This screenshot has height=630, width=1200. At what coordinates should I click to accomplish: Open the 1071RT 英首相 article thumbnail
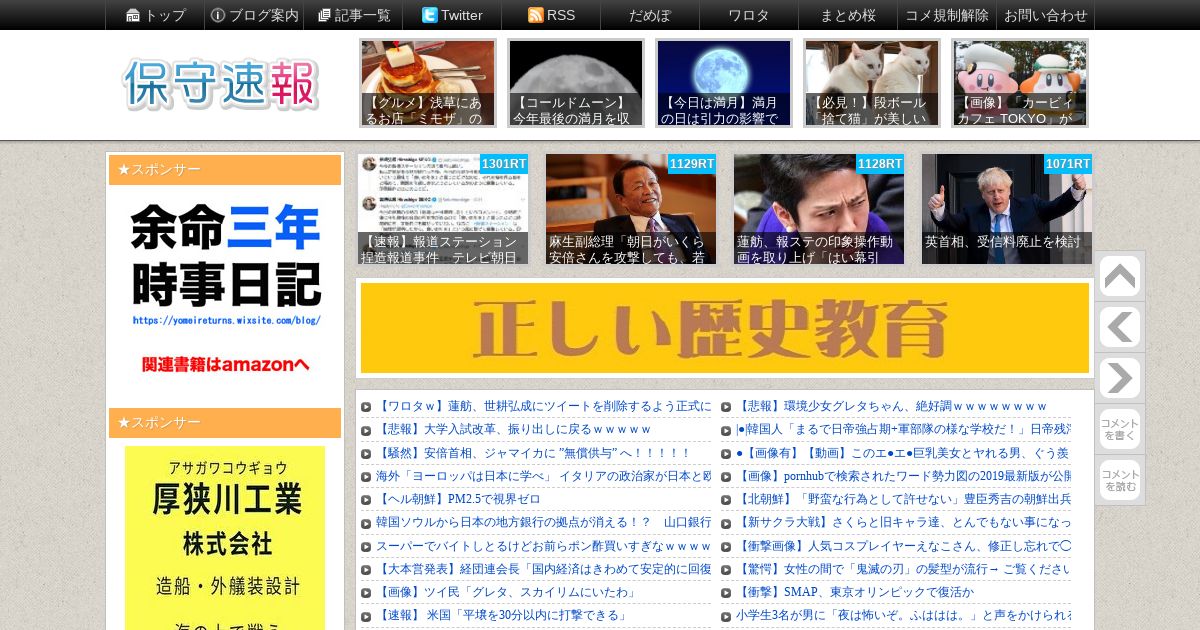1007,209
